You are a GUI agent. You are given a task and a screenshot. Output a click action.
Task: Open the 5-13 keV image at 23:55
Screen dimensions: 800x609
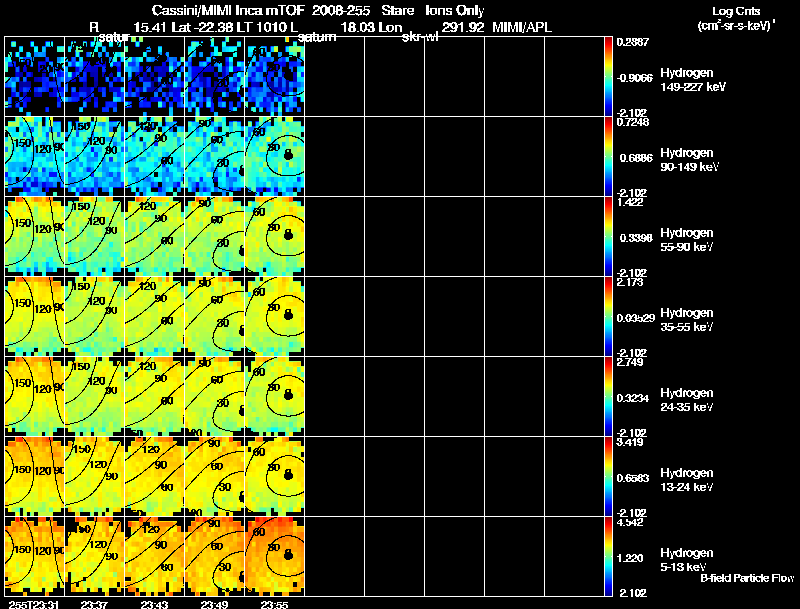coord(274,557)
